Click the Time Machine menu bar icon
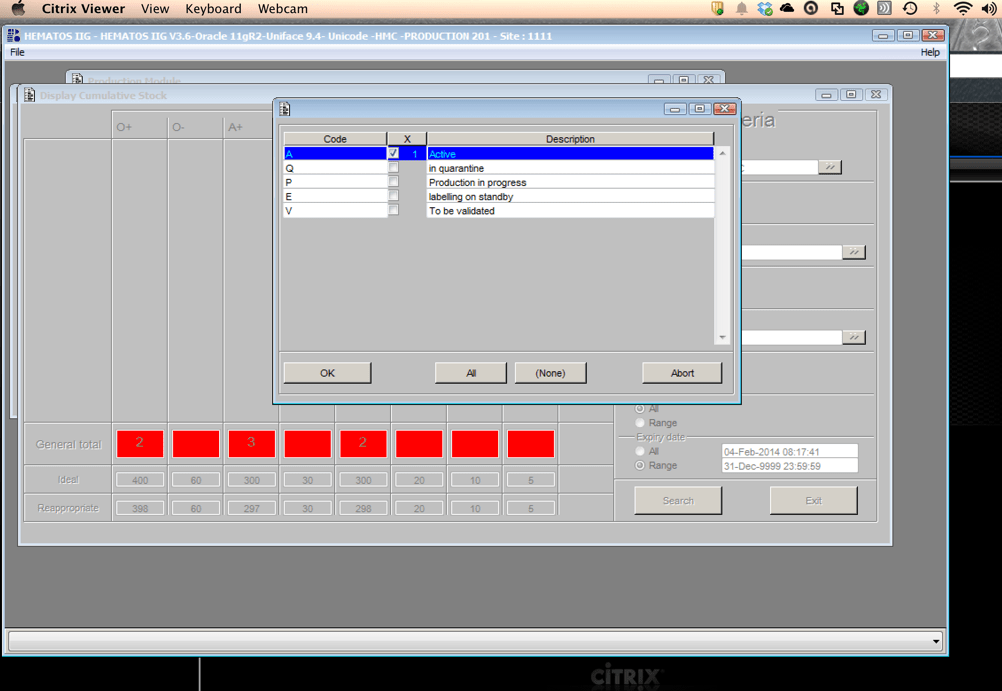Screen dimensions: 1002x691 (x=910, y=9)
